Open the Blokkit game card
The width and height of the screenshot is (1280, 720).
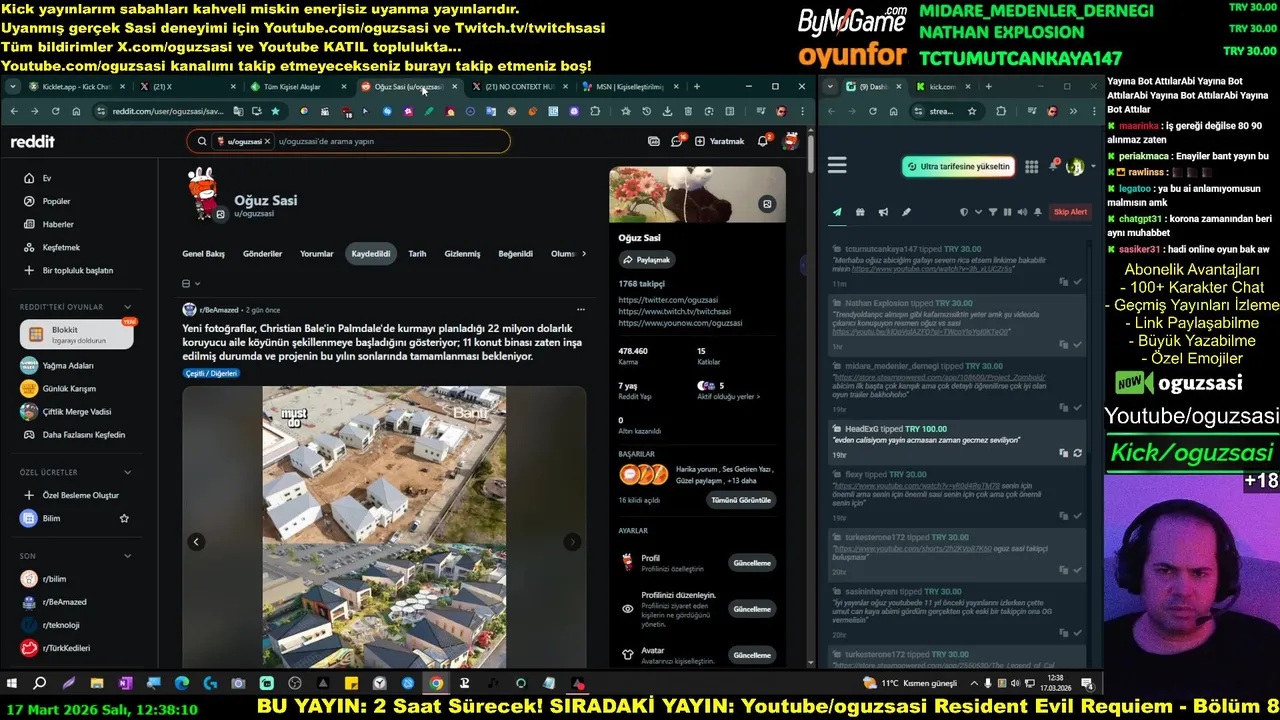(x=76, y=335)
